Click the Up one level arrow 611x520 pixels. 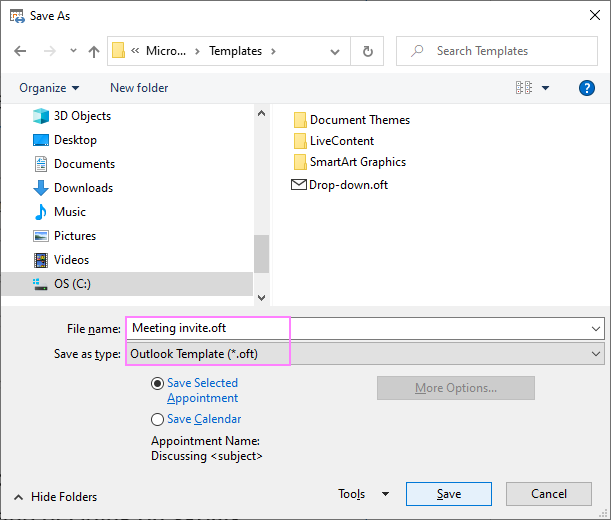(94, 51)
